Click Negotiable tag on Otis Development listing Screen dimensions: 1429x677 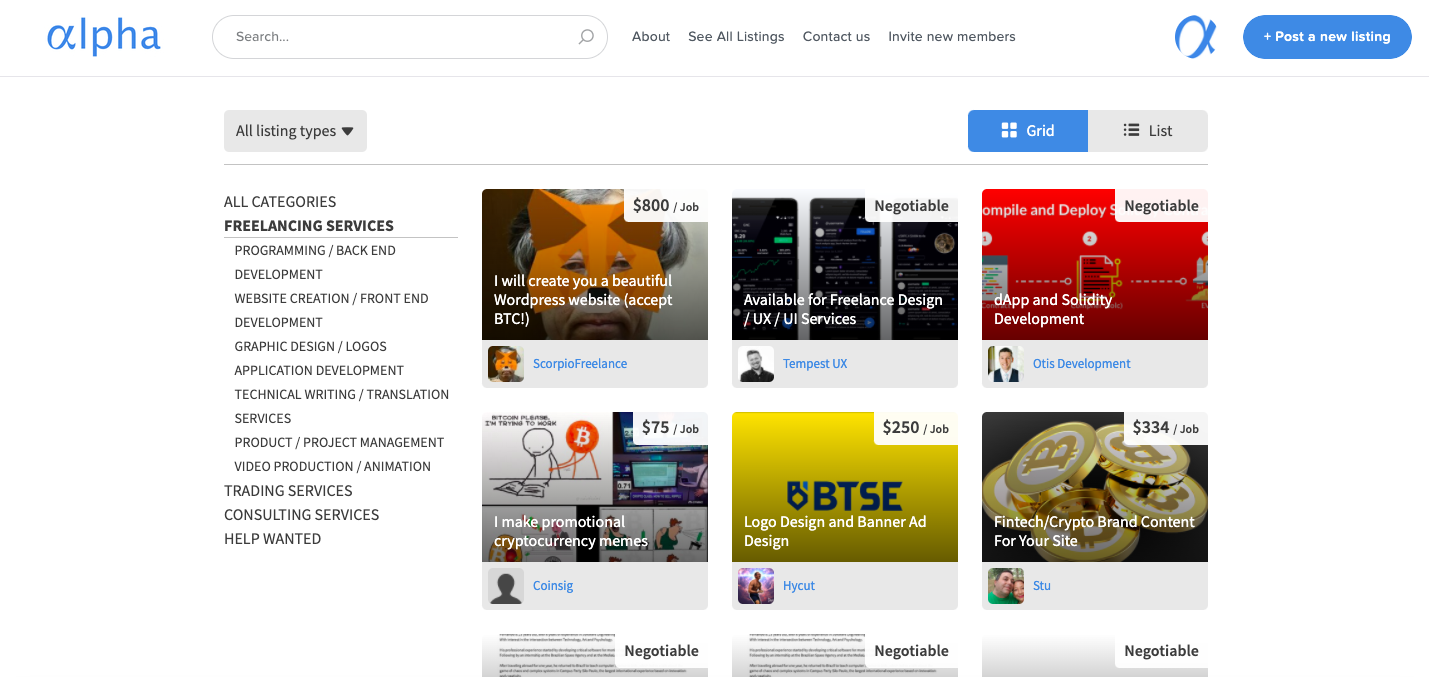click(1161, 205)
